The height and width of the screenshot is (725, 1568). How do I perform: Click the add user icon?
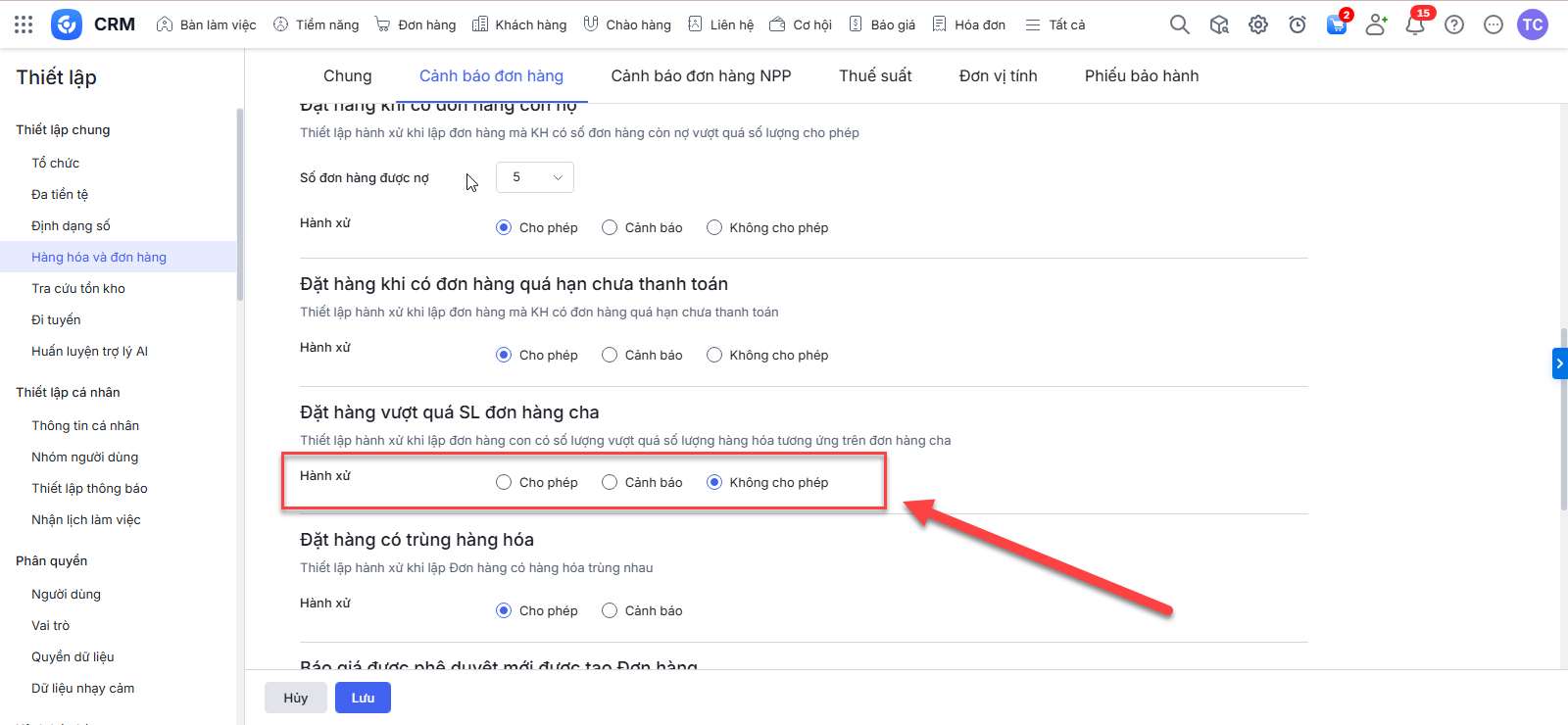tap(1376, 24)
